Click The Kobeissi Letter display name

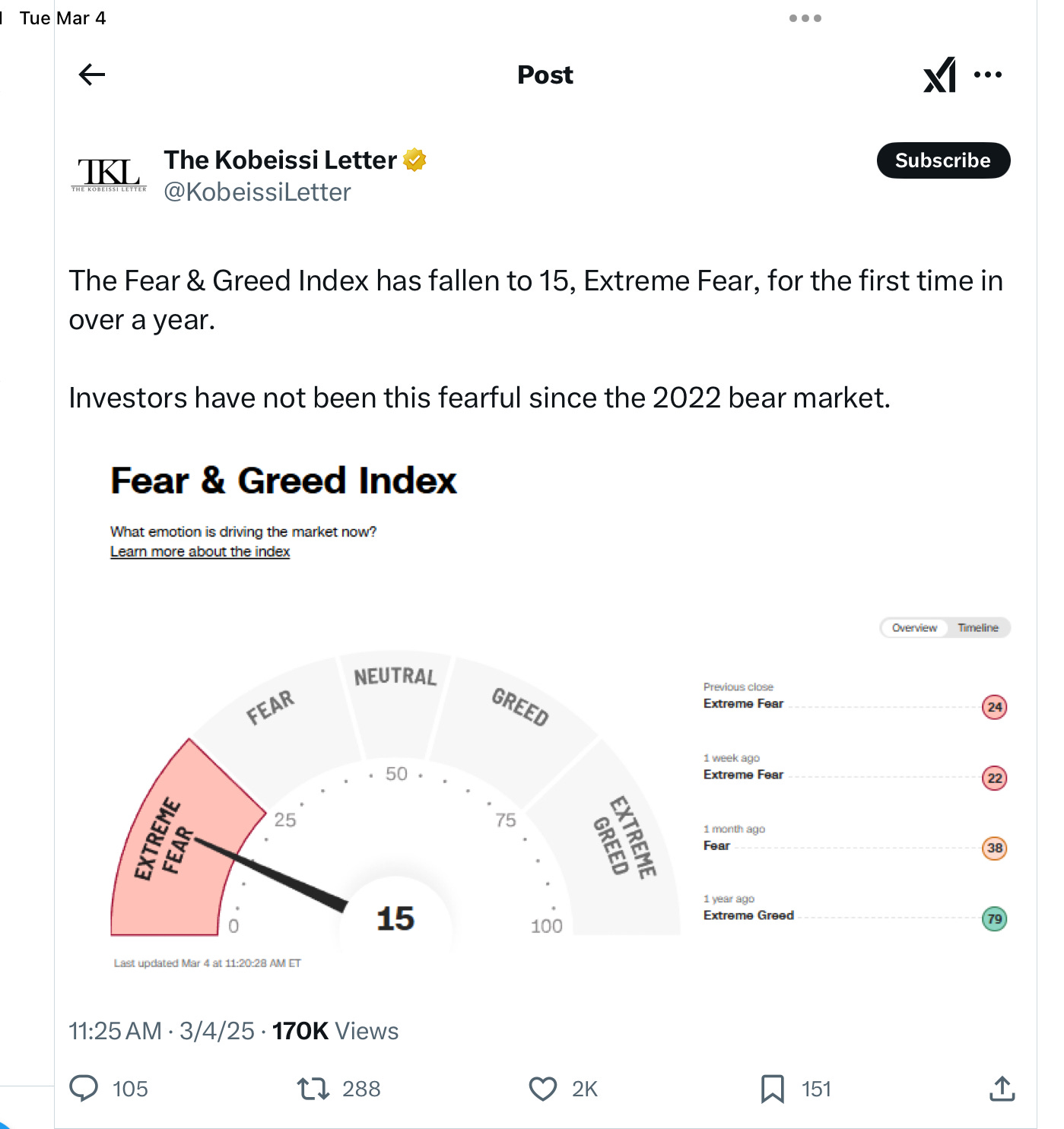coord(280,160)
